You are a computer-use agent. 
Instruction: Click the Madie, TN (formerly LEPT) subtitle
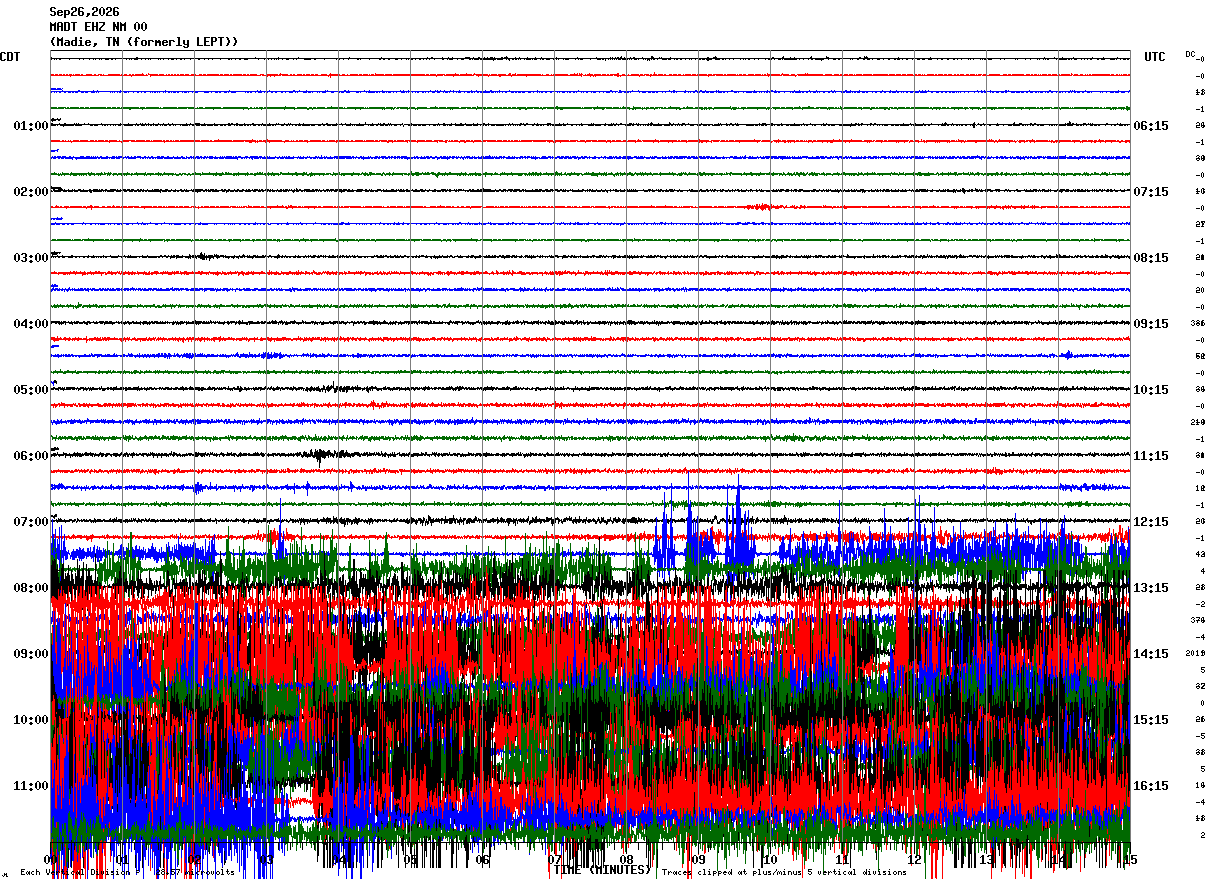[144, 42]
